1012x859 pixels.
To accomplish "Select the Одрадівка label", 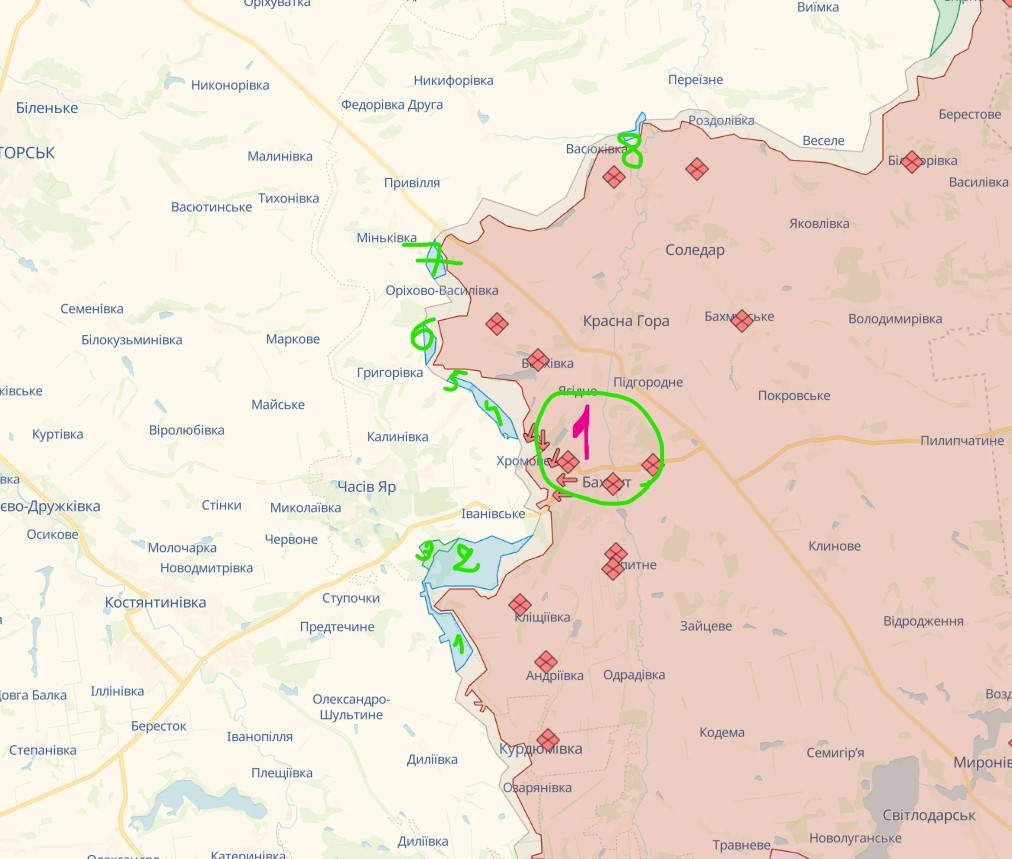I will click(634, 675).
